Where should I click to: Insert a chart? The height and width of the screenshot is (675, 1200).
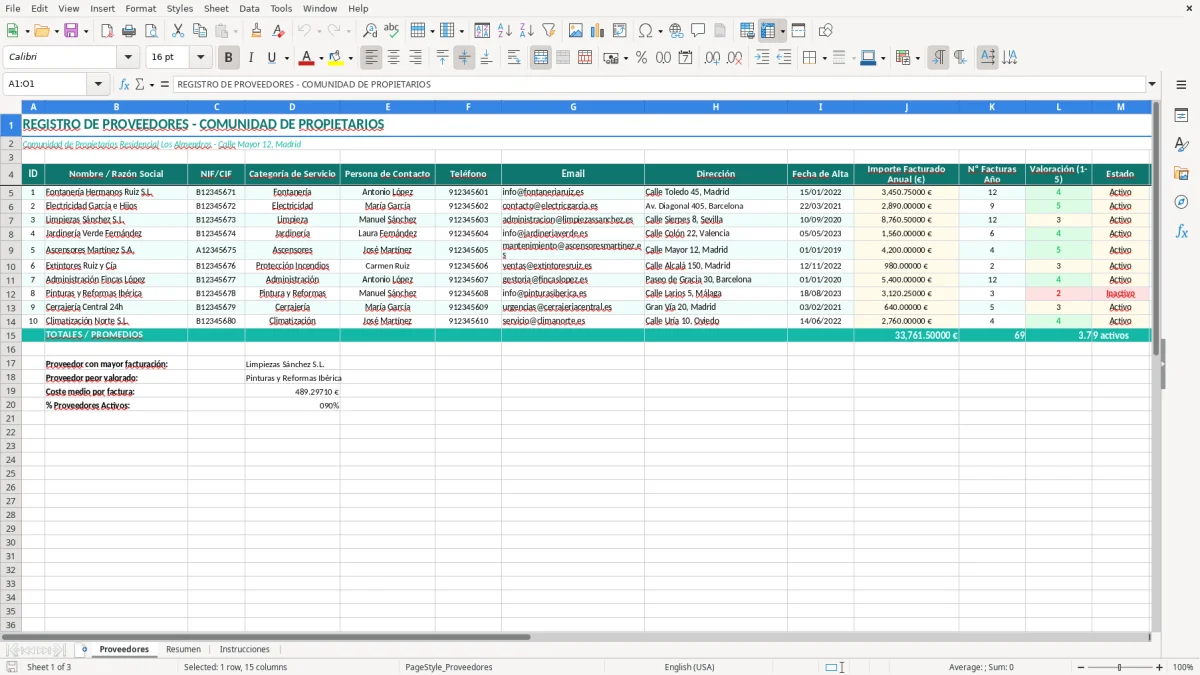coord(597,31)
